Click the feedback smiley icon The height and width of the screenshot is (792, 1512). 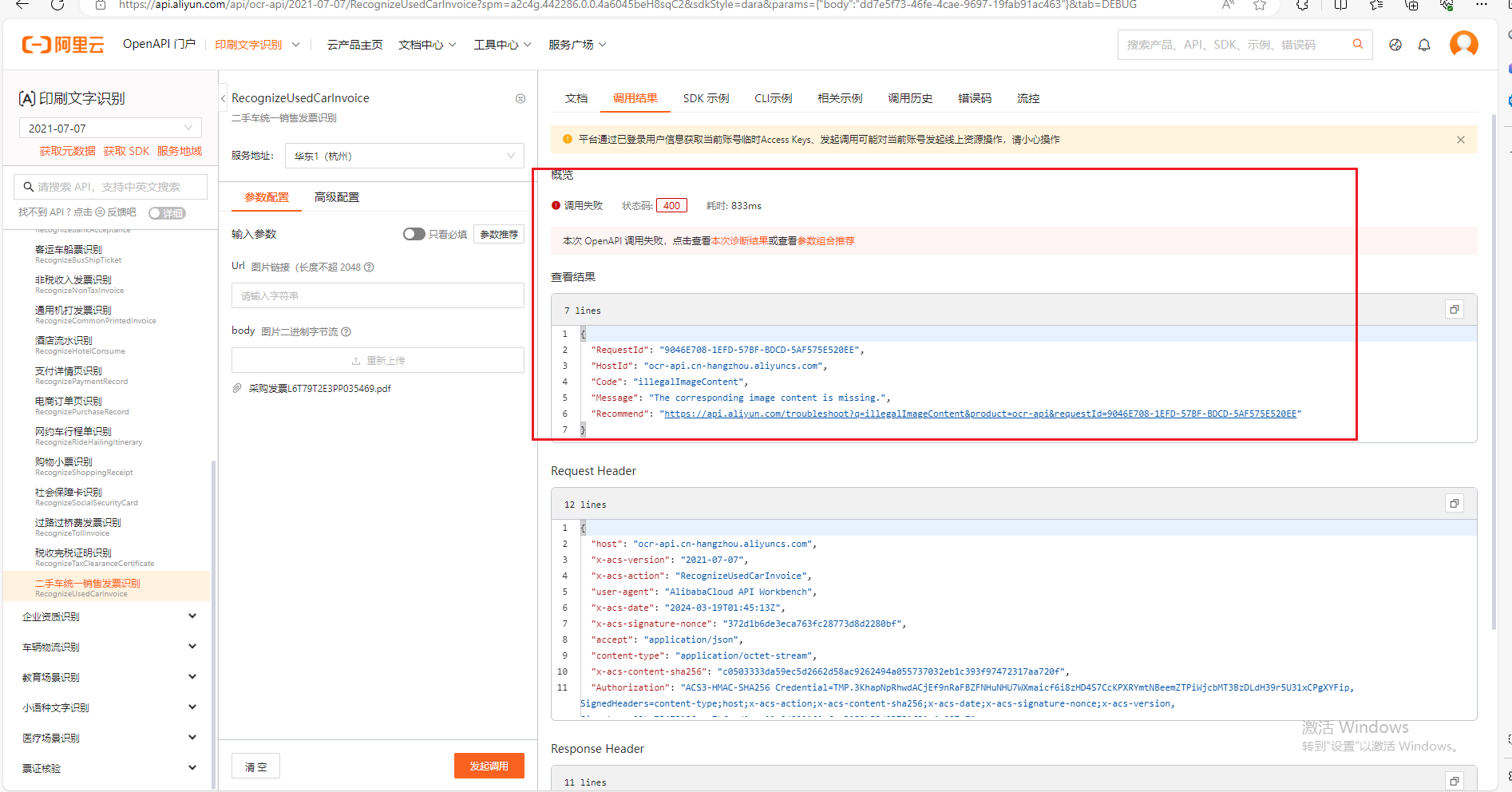click(100, 212)
